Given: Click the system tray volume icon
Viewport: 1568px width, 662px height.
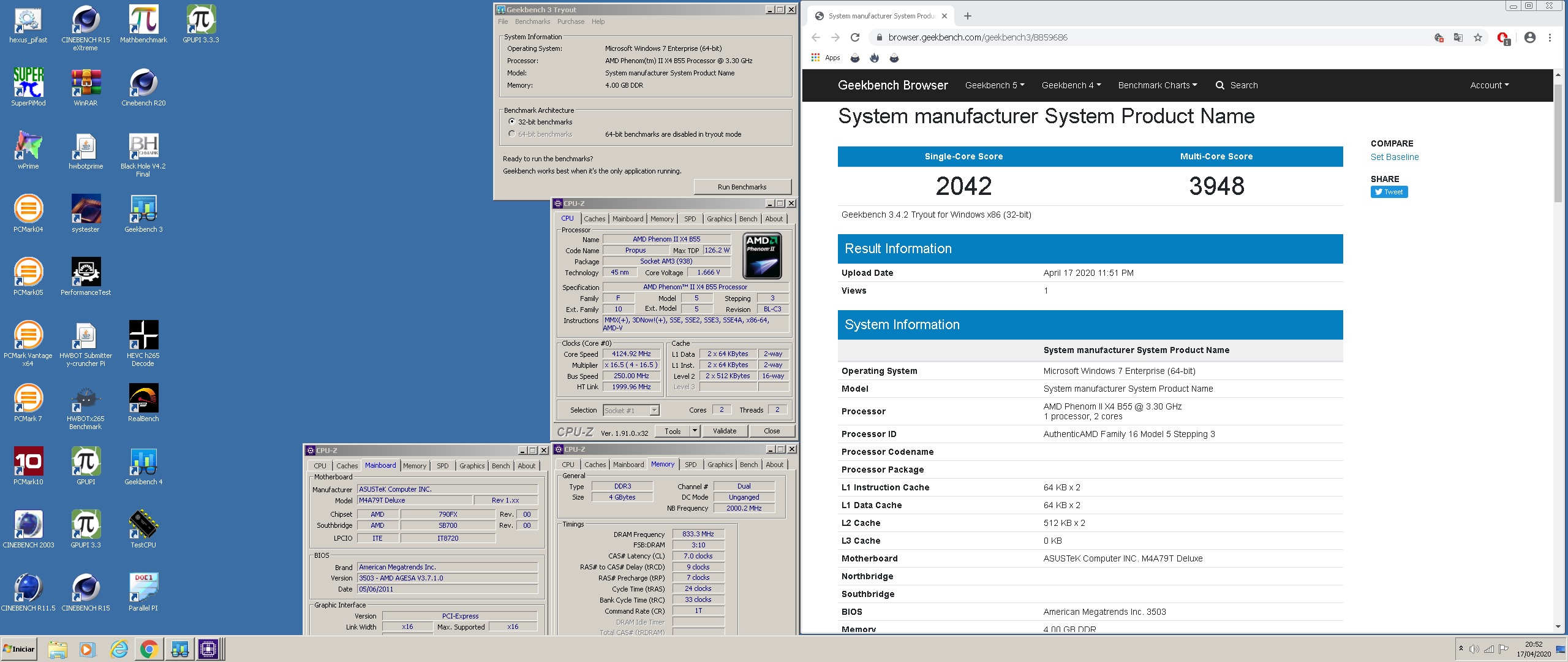Looking at the screenshot, I should 1474,649.
